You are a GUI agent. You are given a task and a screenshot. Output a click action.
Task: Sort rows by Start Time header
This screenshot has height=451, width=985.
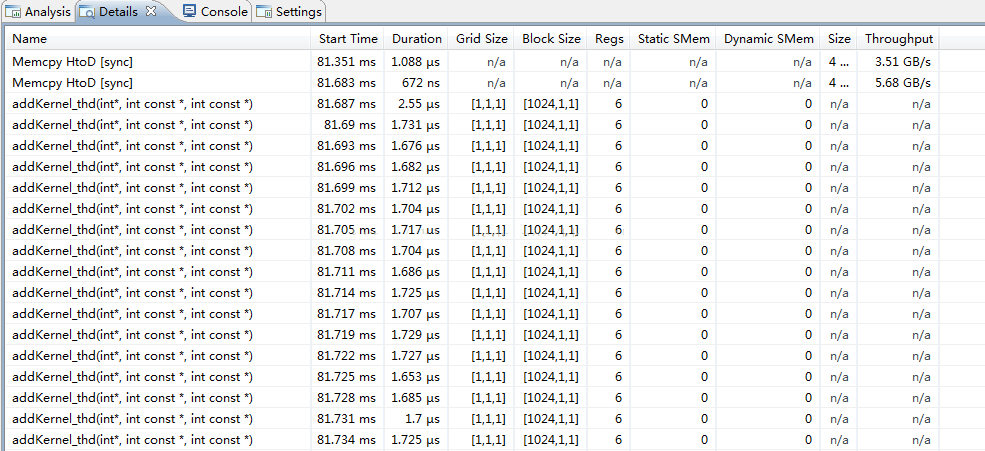pyautogui.click(x=348, y=39)
